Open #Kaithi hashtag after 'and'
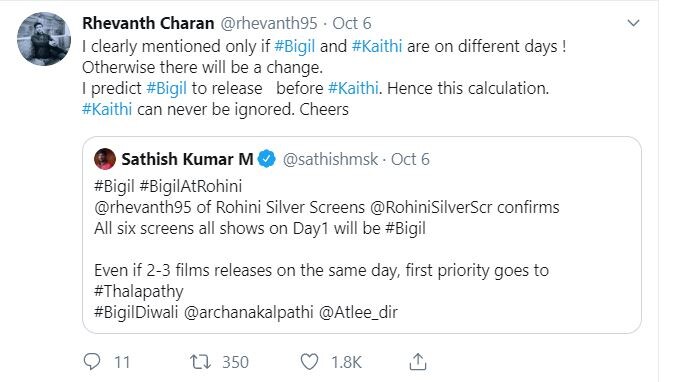Image resolution: width=673 pixels, height=382 pixels. click(x=377, y=46)
